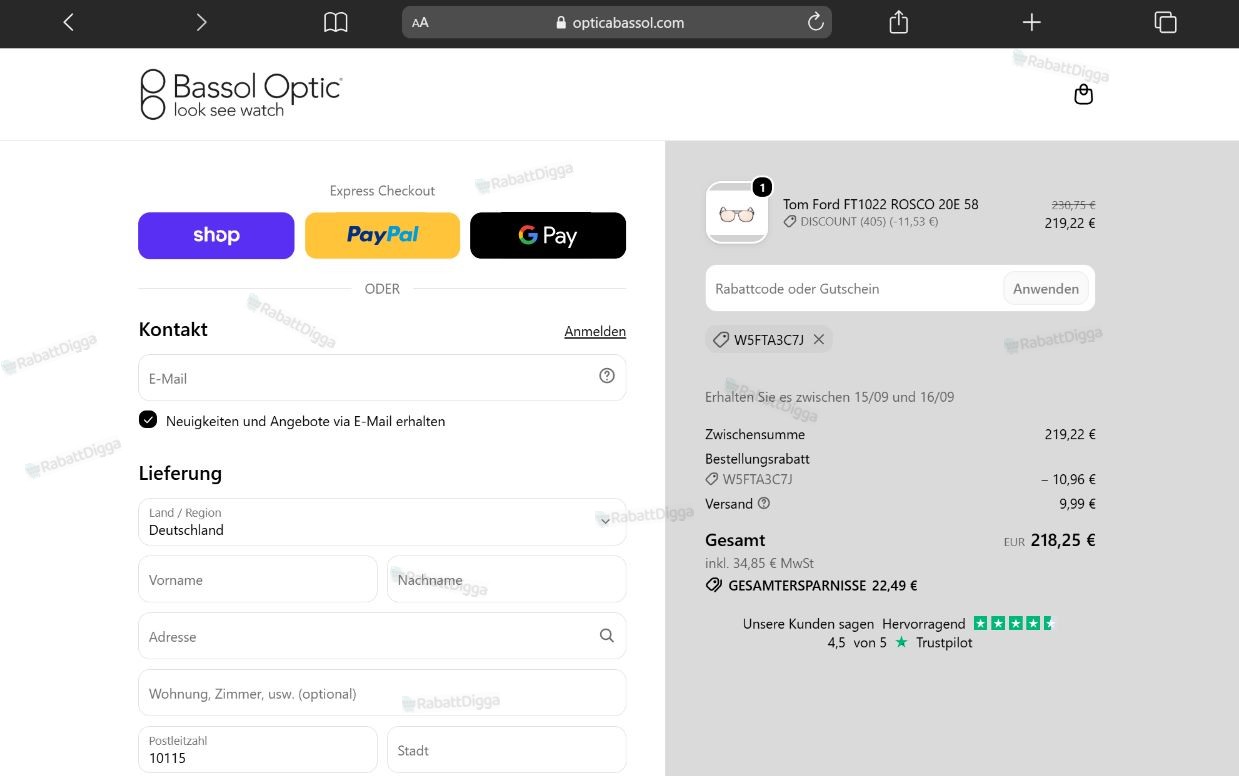This screenshot has width=1239, height=776.
Task: Open a new tab with the plus icon
Action: pyautogui.click(x=1031, y=22)
